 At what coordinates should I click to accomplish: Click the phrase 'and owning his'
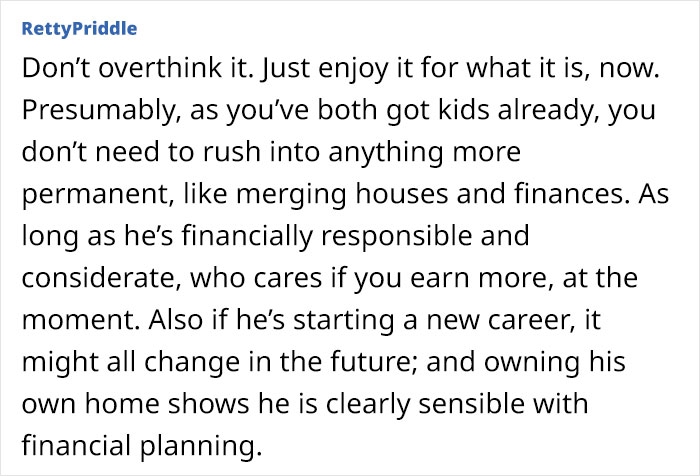click(x=526, y=362)
